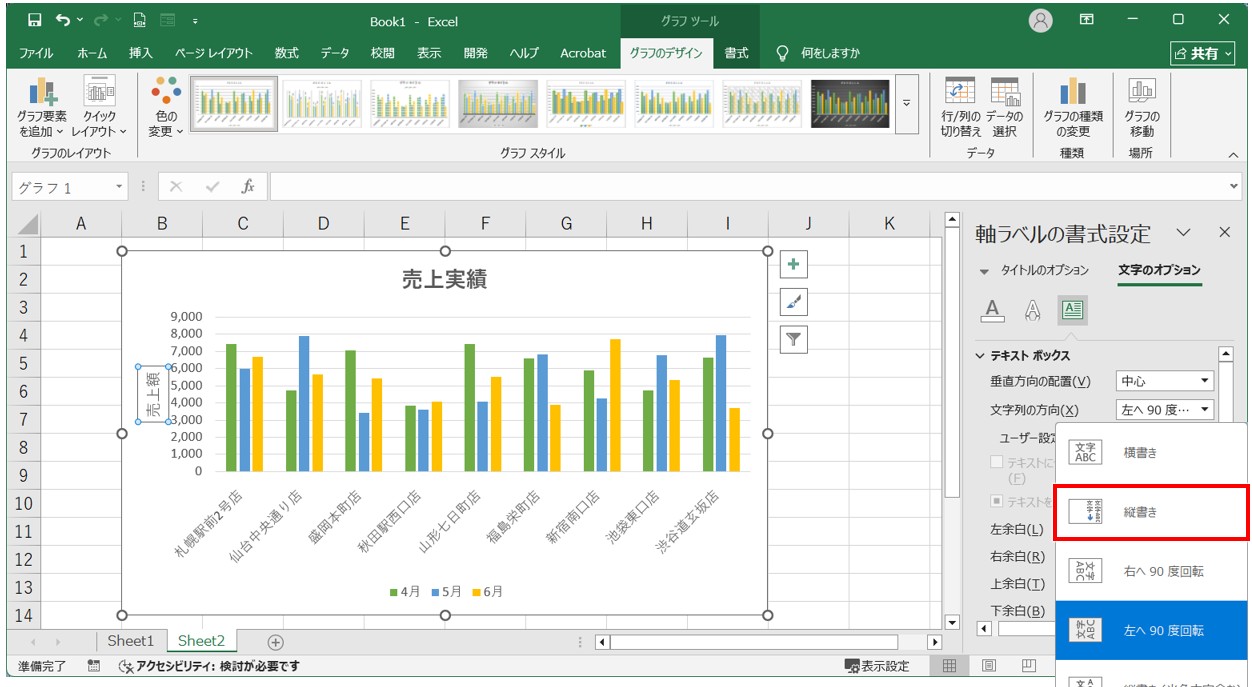Image resolution: width=1252 pixels, height=687 pixels.
Task: Save the workbook with the floppy icon
Action: (35, 20)
